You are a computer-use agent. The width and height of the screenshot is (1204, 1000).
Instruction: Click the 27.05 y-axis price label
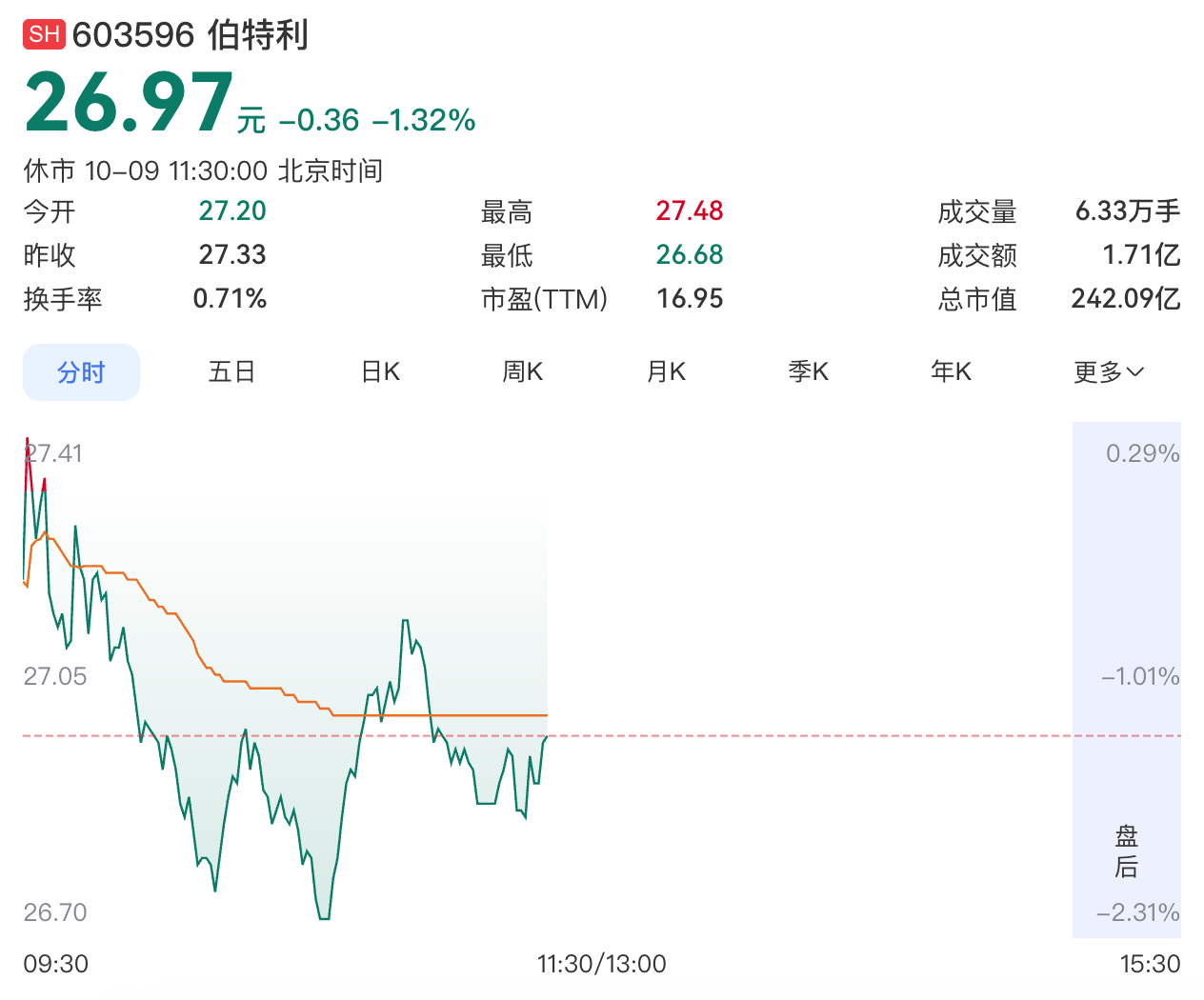click(x=55, y=676)
